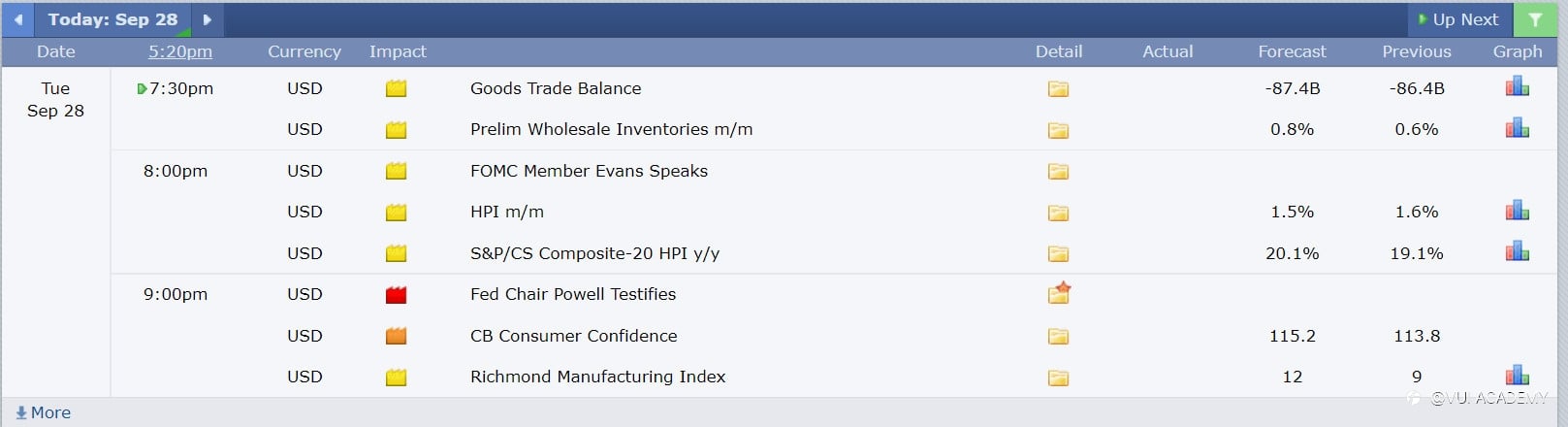Click the Up Next button
This screenshot has width=1568, height=427.
pos(1457,19)
